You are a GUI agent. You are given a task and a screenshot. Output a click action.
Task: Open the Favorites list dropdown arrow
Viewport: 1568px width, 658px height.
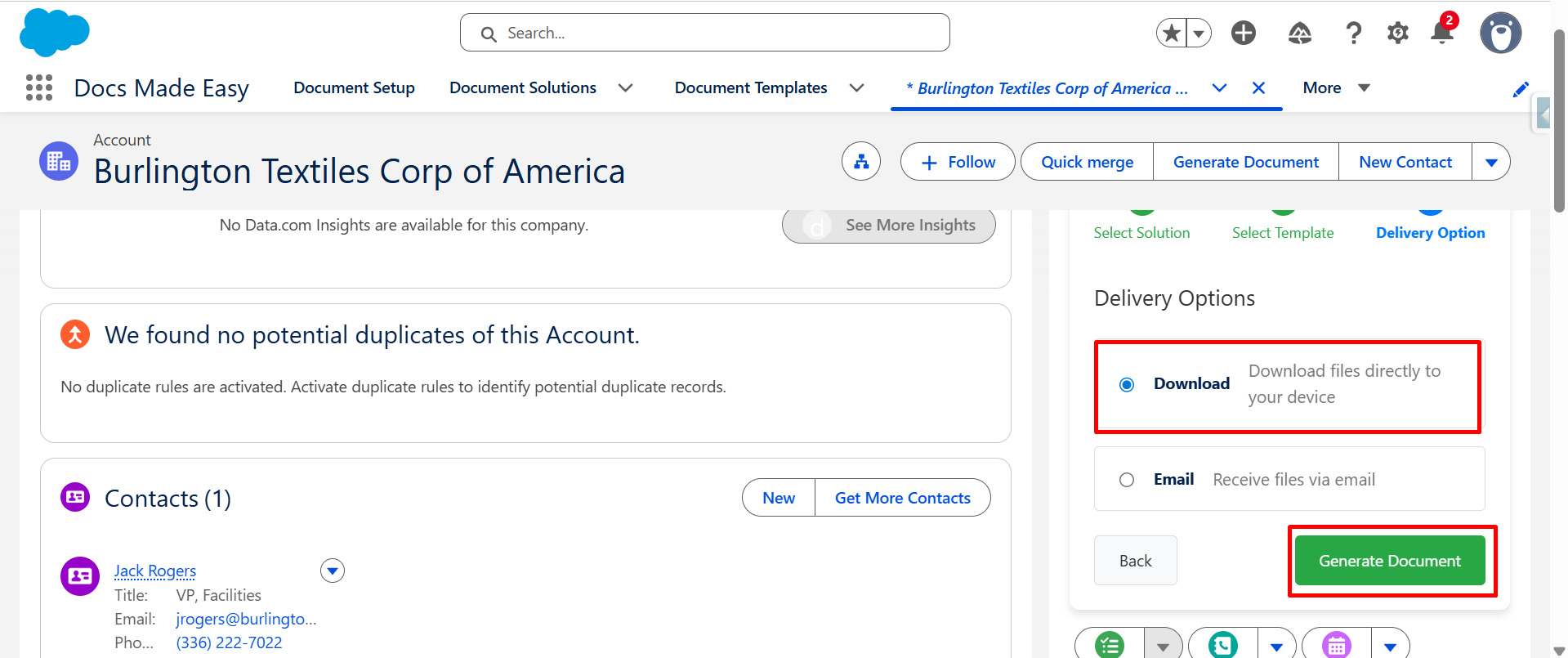(1199, 33)
